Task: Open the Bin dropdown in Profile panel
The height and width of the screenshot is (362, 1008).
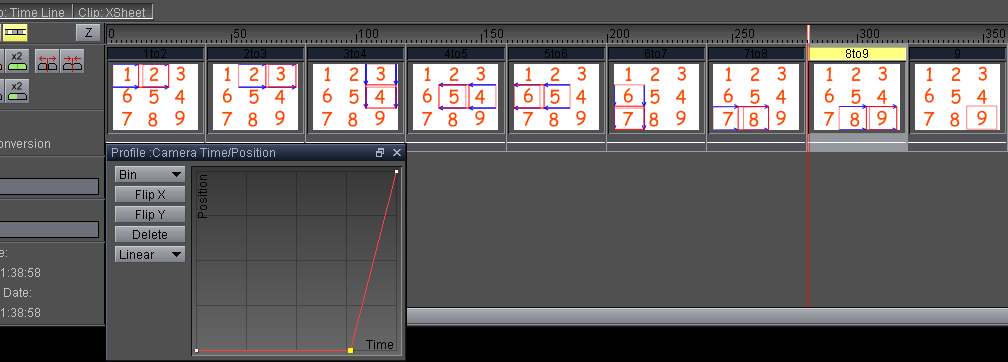Action: click(150, 174)
